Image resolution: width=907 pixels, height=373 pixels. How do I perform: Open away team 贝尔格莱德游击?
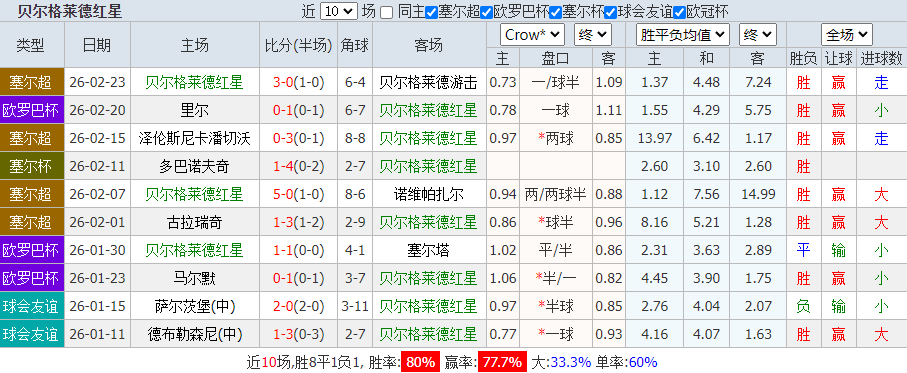tap(429, 82)
